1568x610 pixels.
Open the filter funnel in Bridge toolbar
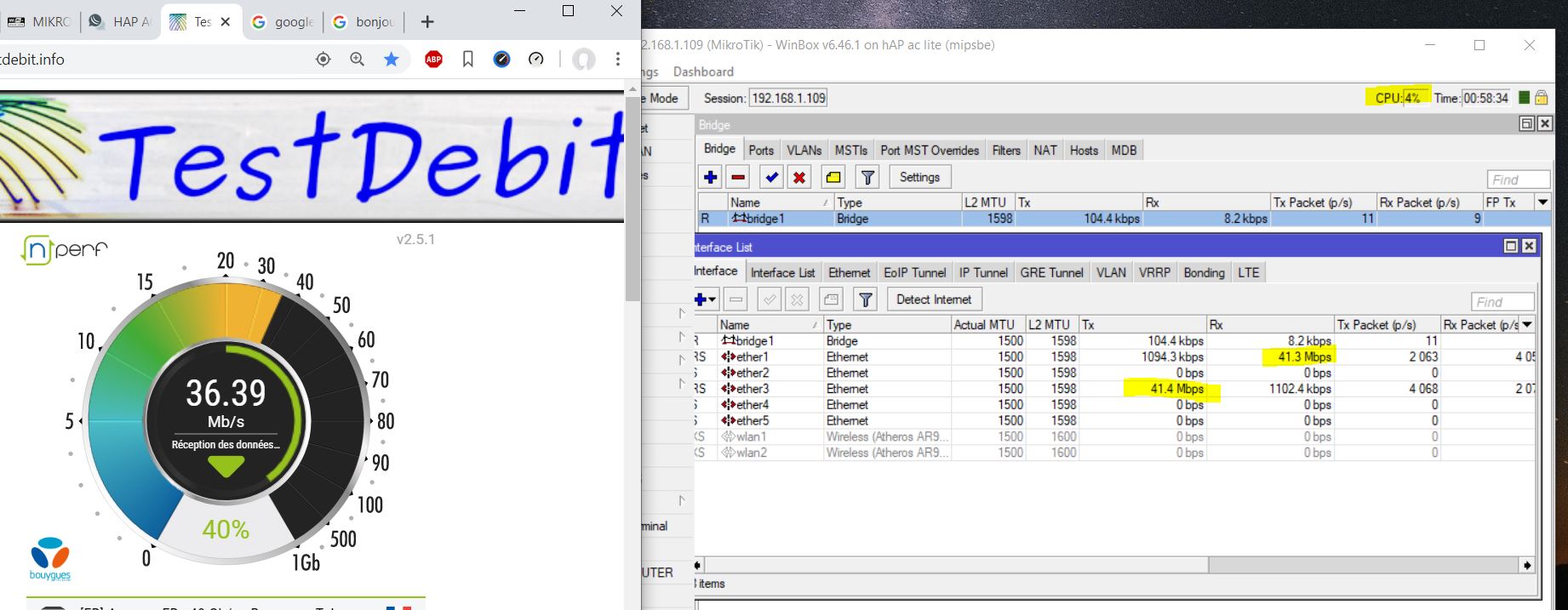(867, 177)
